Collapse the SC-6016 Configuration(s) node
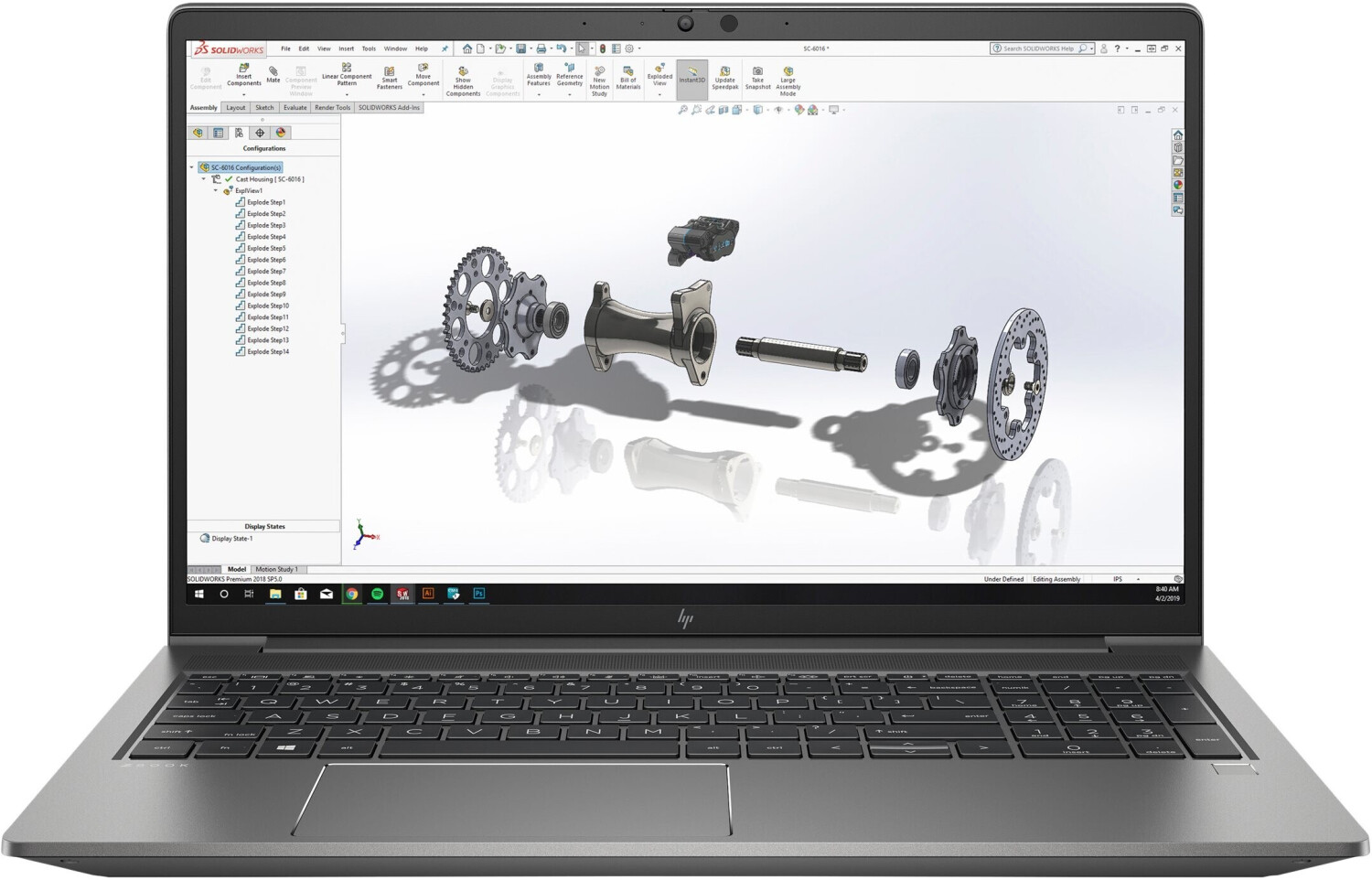Viewport: 1372px width, 880px height. [192, 167]
